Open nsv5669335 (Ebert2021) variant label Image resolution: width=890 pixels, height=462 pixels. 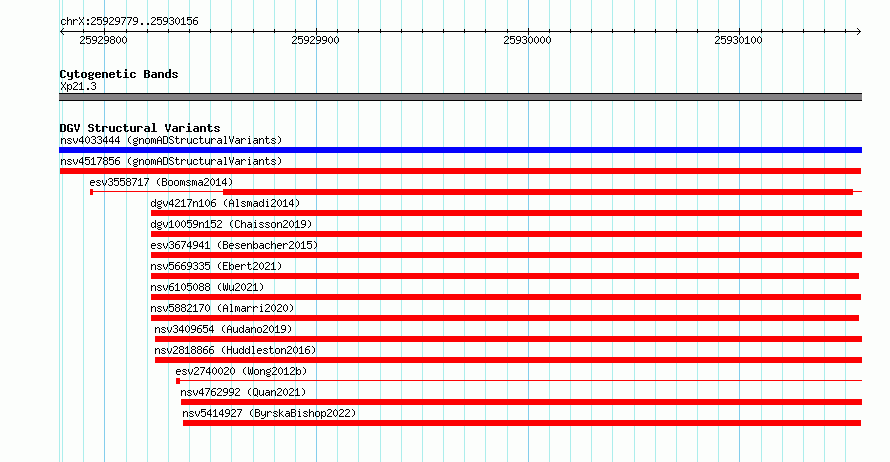click(216, 266)
